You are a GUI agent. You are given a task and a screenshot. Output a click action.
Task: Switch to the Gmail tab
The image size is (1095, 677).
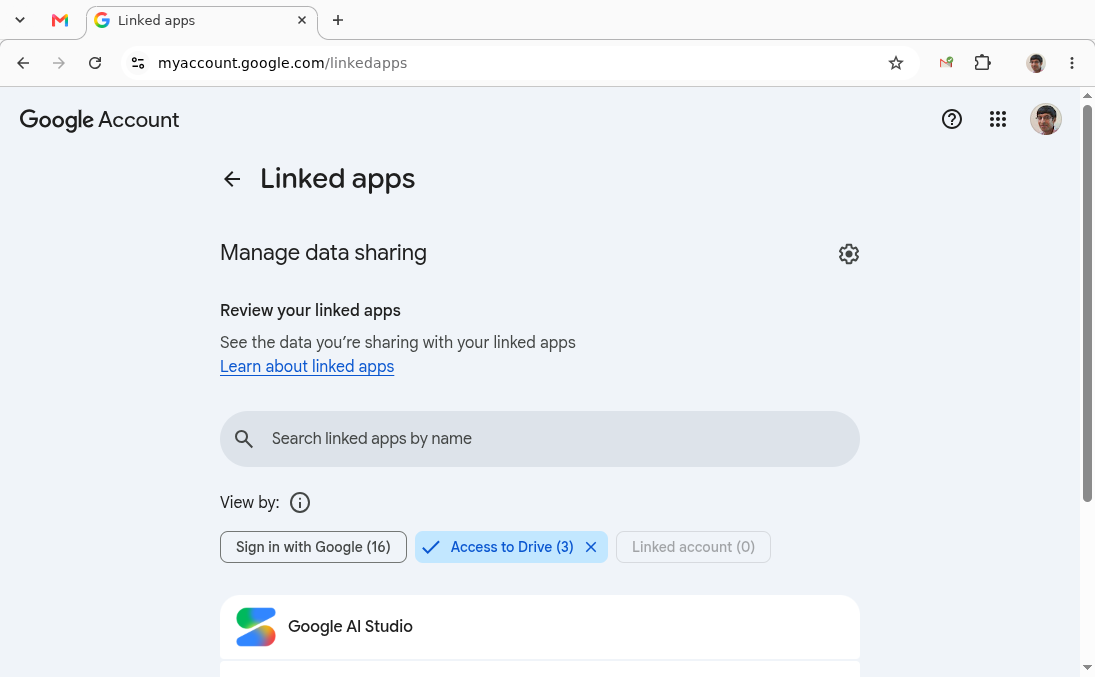pyautogui.click(x=60, y=20)
